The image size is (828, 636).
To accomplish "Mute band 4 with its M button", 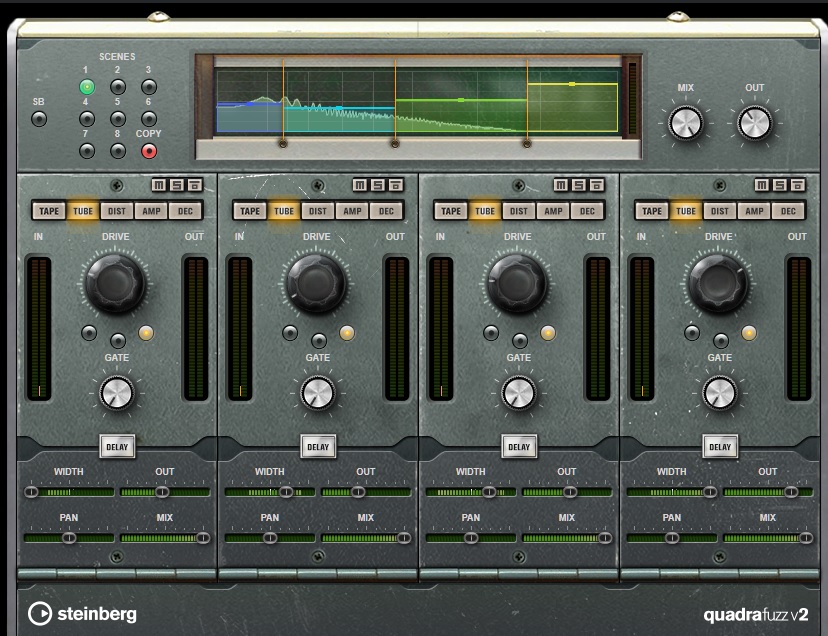I will (763, 185).
